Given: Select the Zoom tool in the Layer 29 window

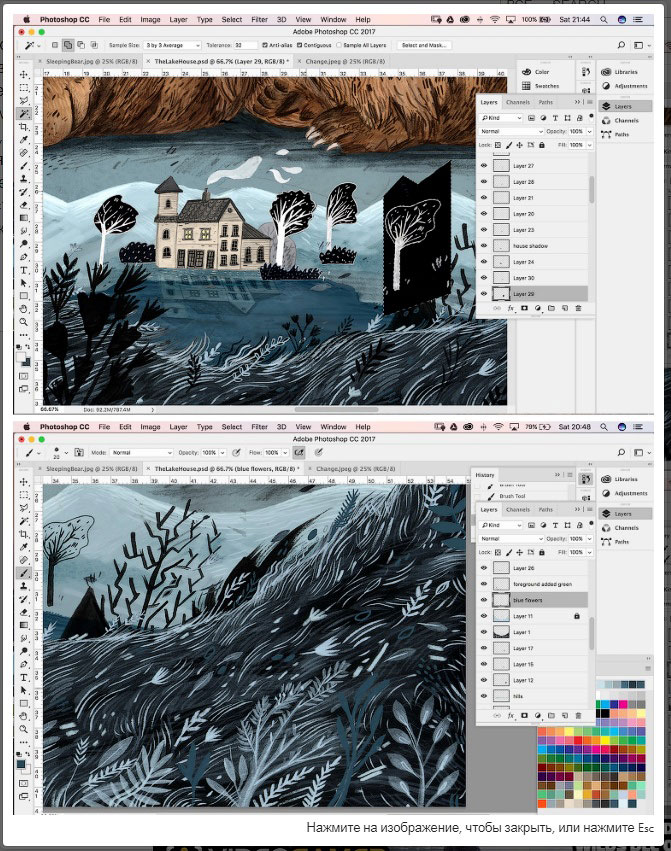Looking at the screenshot, I should point(24,322).
